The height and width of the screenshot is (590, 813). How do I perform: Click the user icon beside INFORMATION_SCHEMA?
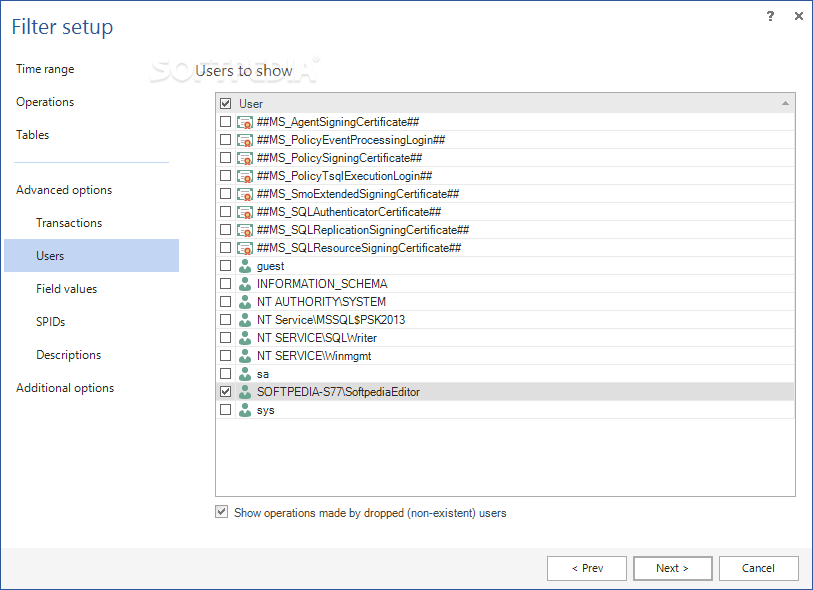[245, 284]
